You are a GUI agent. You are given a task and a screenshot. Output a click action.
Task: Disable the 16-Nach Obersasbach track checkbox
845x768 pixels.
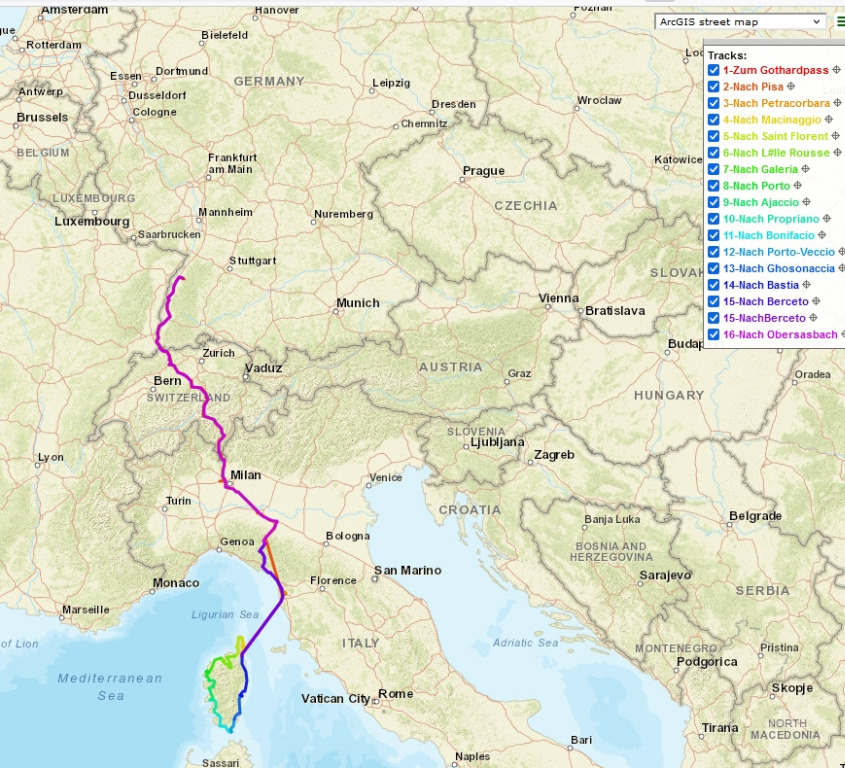713,334
